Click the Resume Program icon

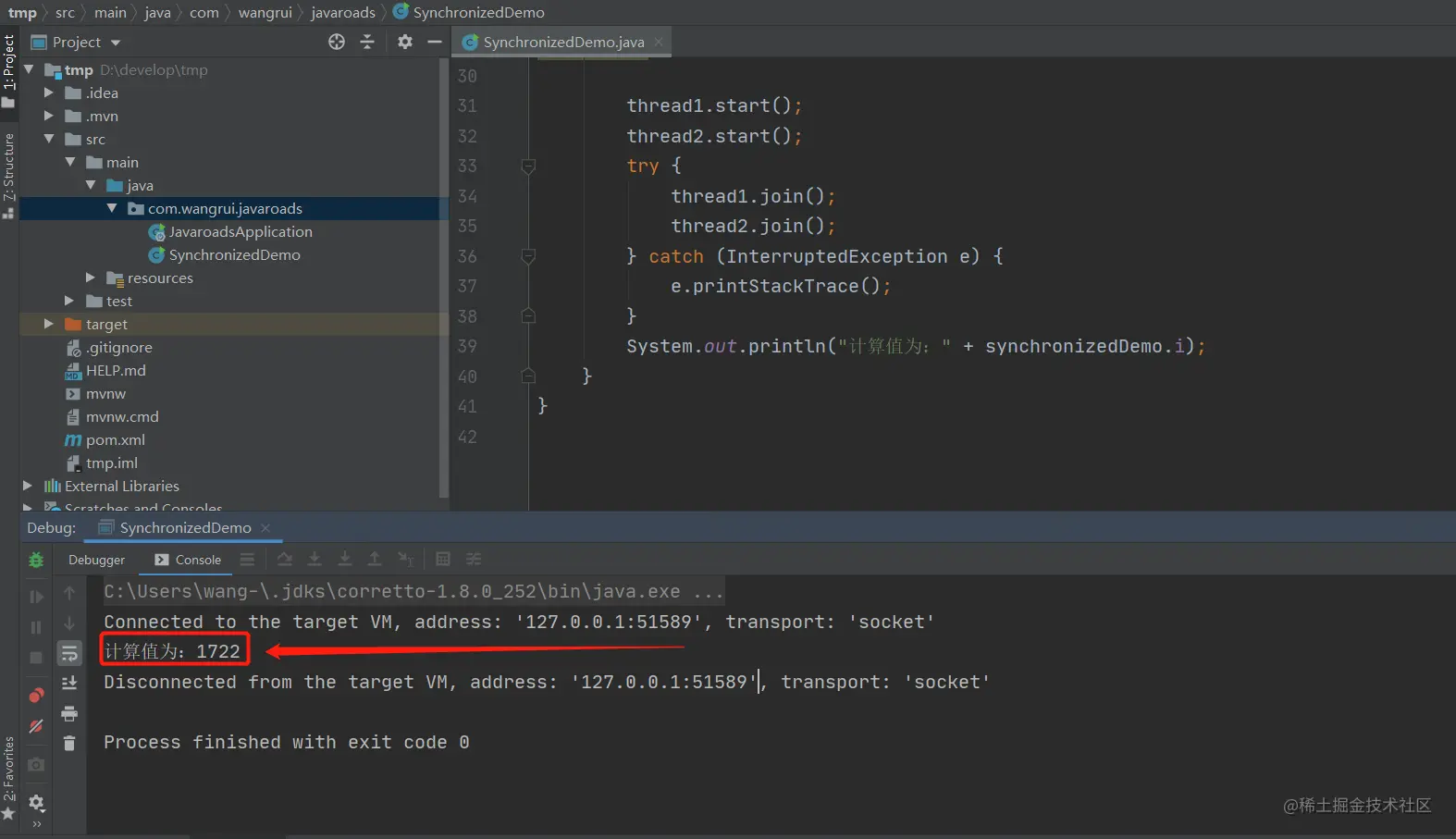tap(36, 597)
